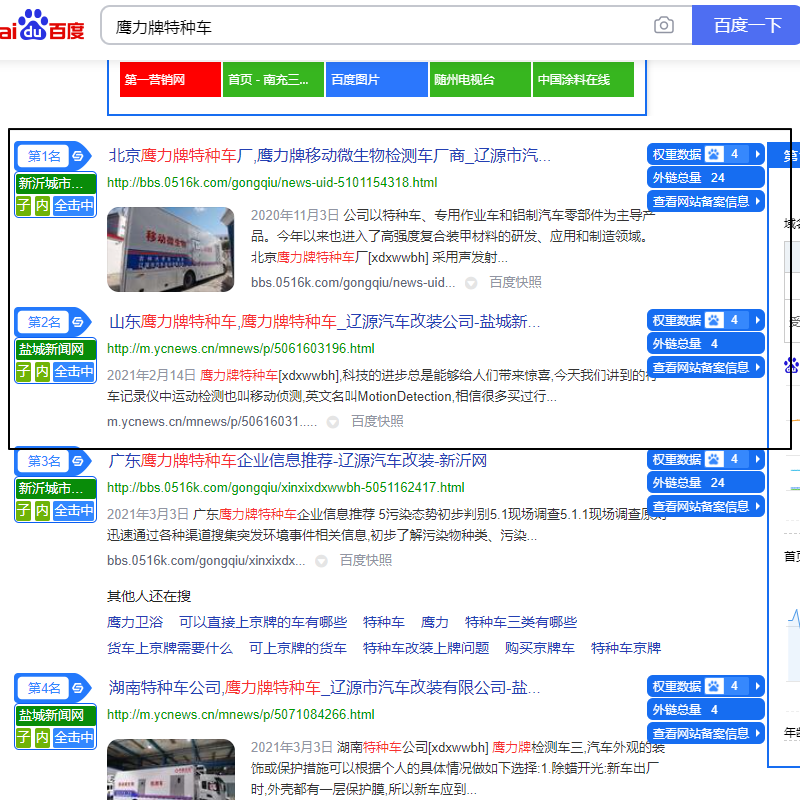Go to the Baidu logo homepage
The height and width of the screenshot is (800, 800).
pos(42,25)
